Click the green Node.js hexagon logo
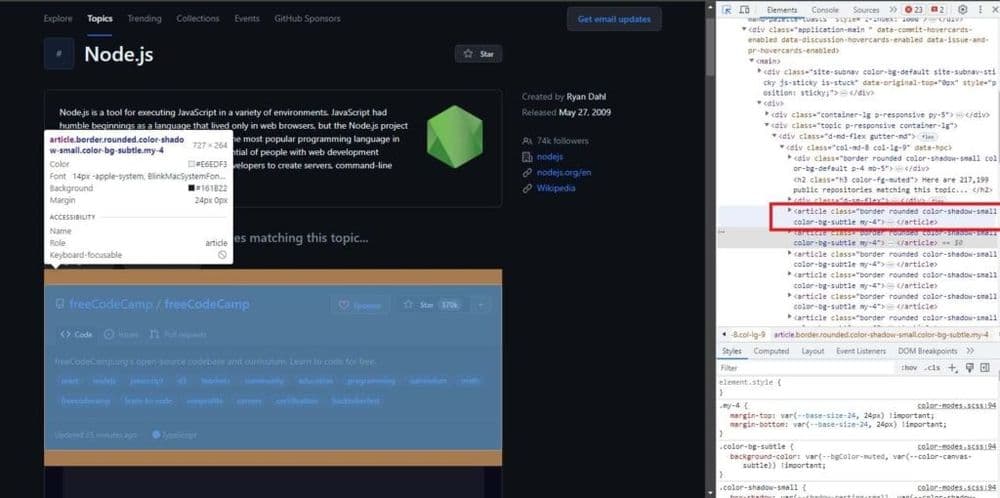The width and height of the screenshot is (1000, 498). [x=455, y=137]
